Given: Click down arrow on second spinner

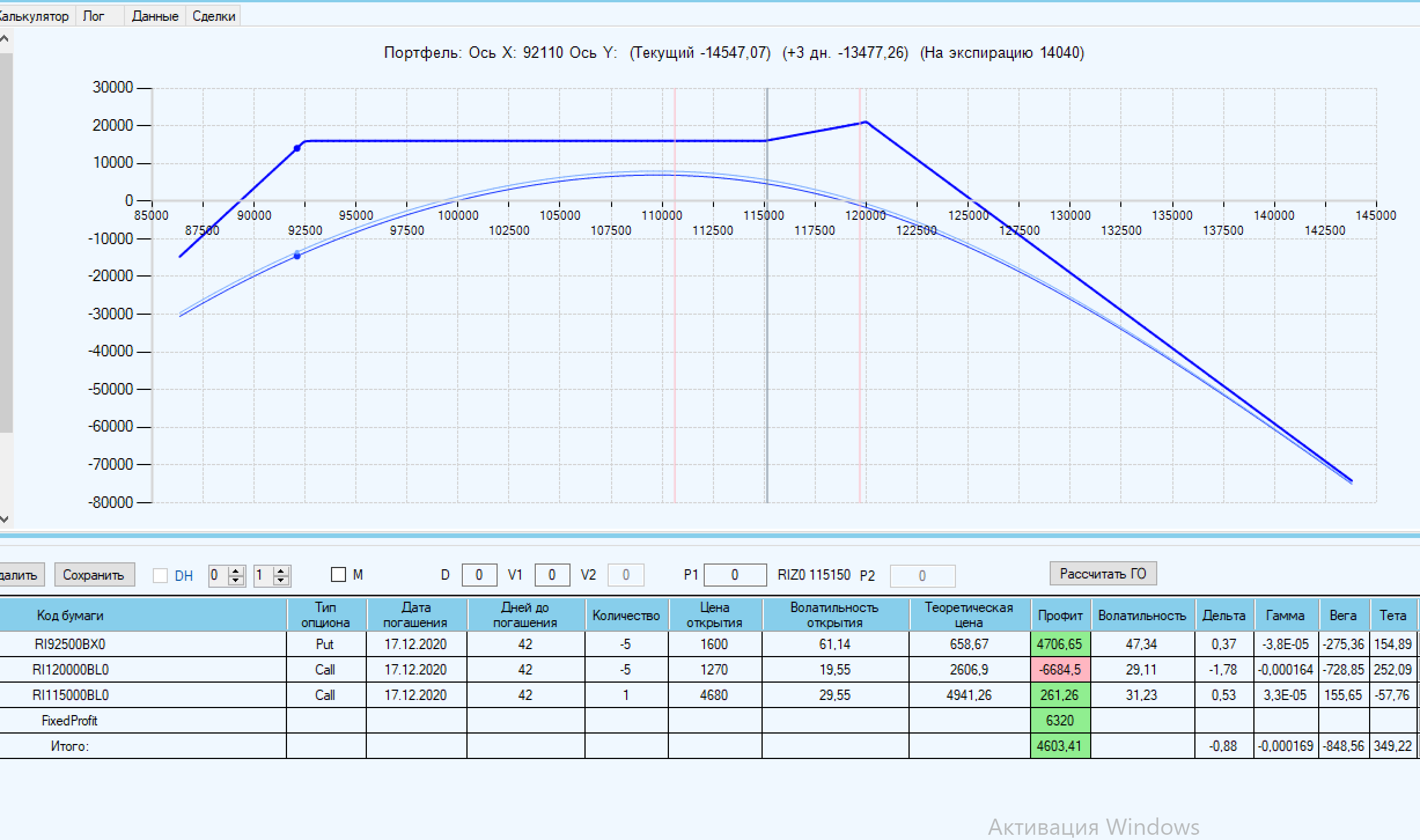Looking at the screenshot, I should (281, 580).
